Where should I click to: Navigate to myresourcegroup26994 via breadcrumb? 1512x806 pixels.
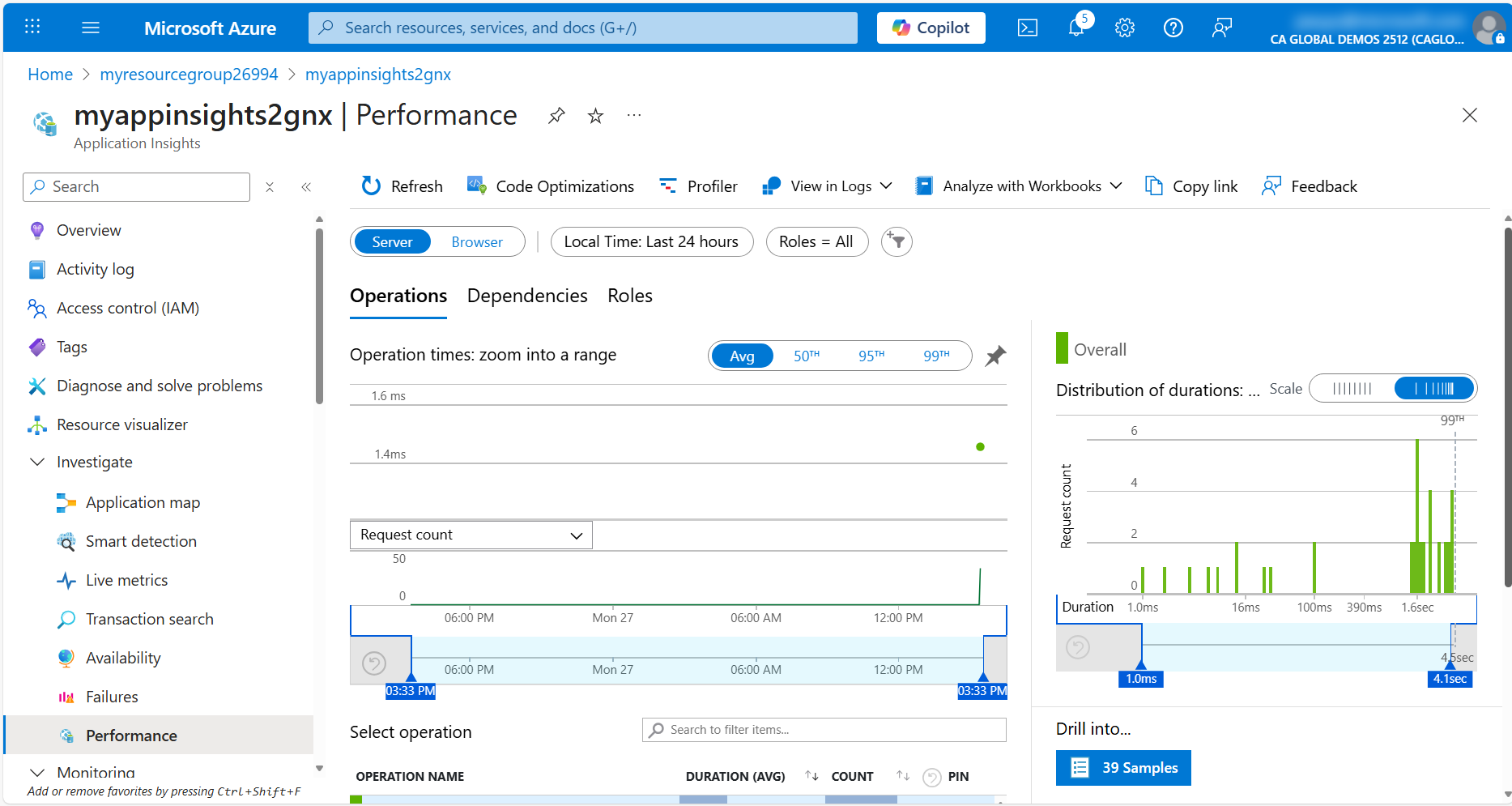tap(189, 74)
